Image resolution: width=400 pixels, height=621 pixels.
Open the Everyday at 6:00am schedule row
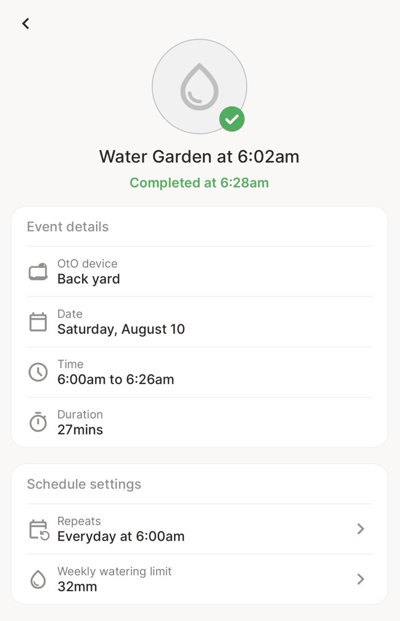[x=200, y=529]
